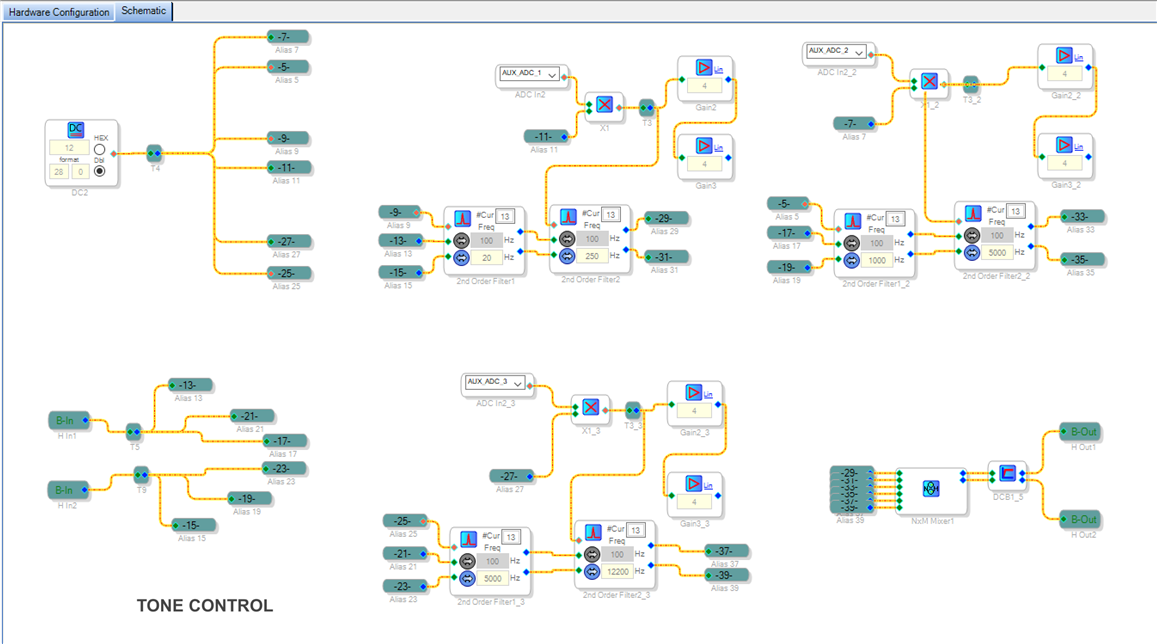Click the gray round button in 2nd Order Filter1_3
1157x644 pixels.
point(467,561)
